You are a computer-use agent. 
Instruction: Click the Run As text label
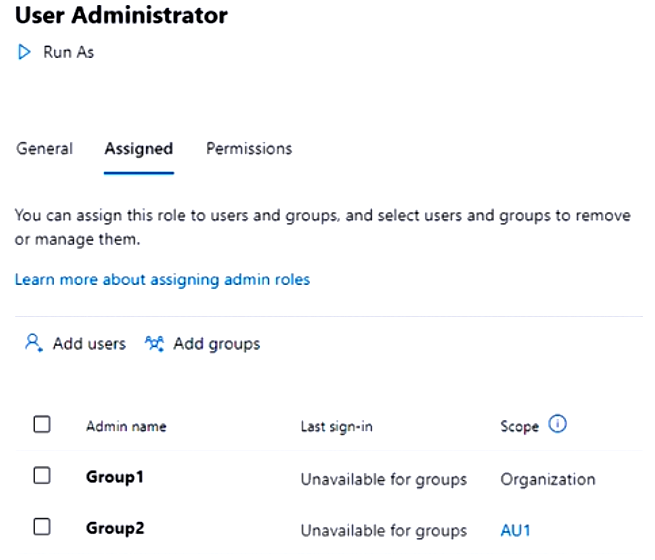click(68, 52)
